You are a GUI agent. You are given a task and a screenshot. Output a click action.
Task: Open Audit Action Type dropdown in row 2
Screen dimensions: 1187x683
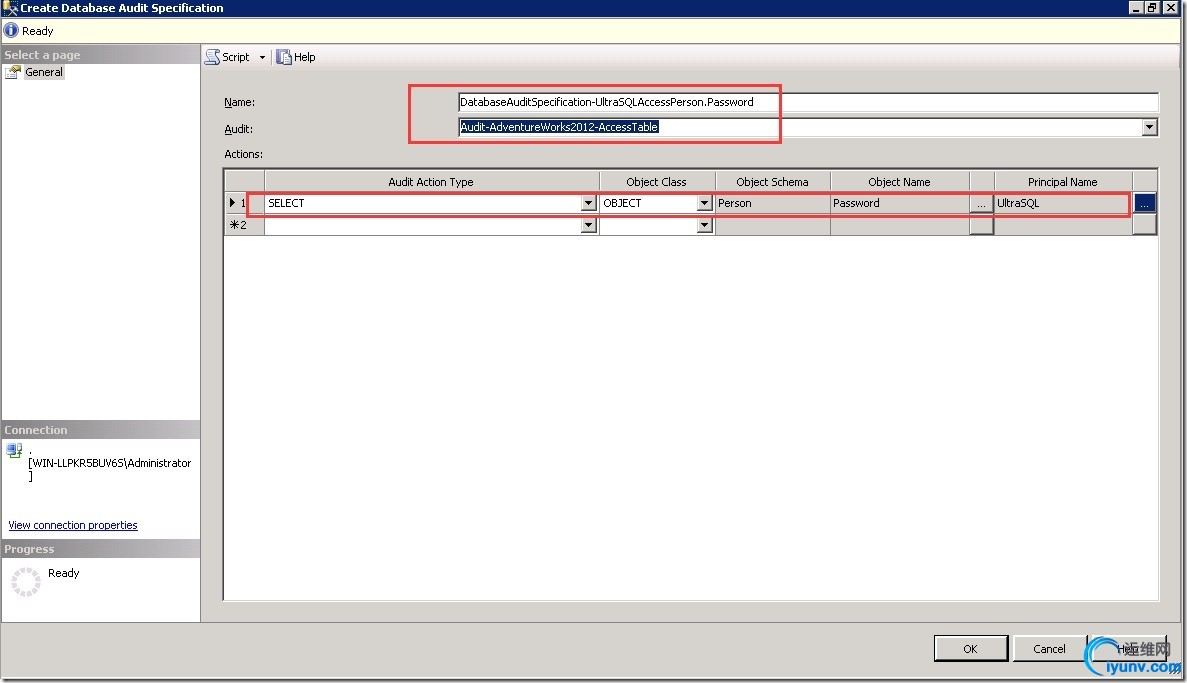click(x=588, y=225)
